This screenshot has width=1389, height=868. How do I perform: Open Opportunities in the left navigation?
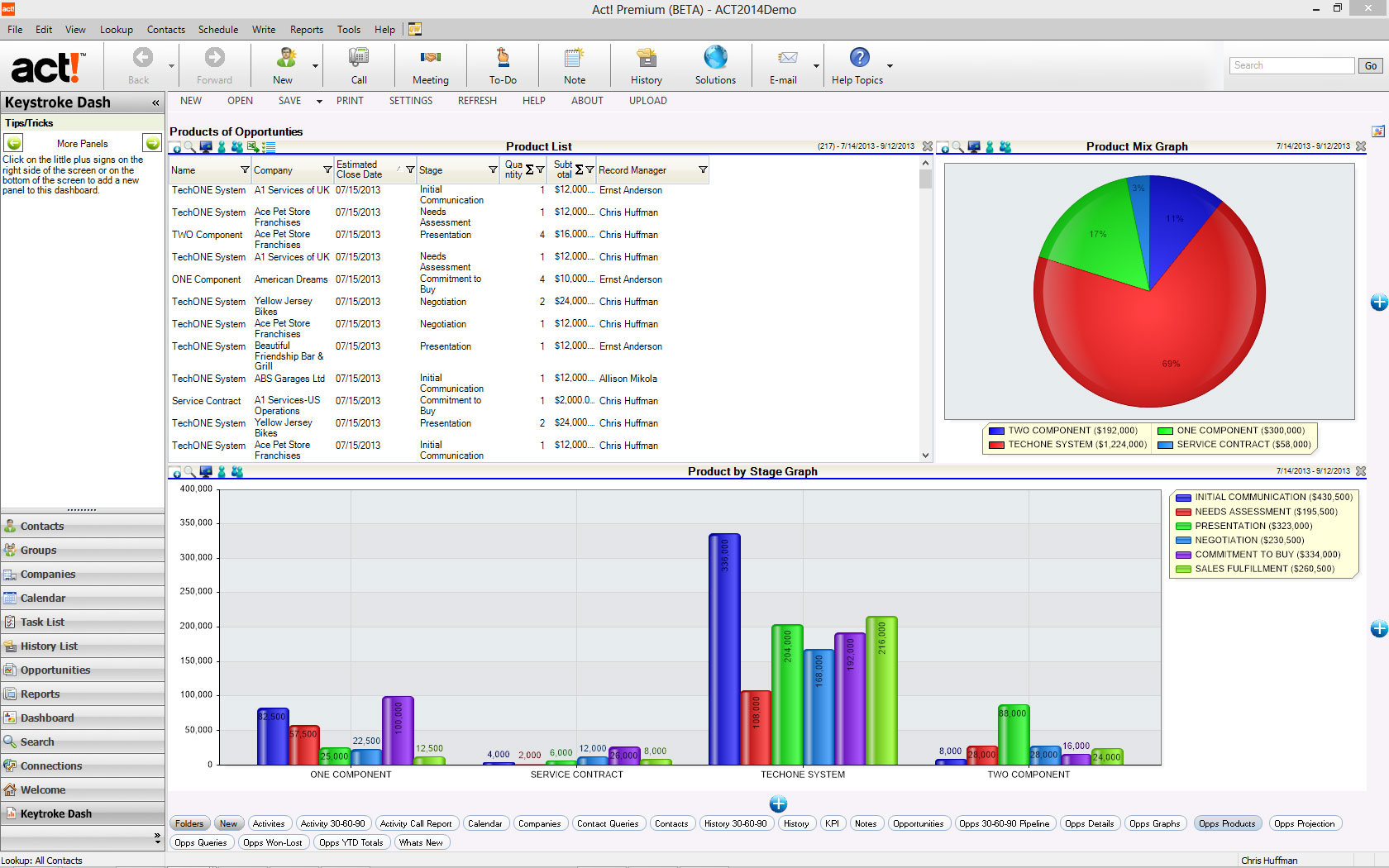[x=83, y=670]
